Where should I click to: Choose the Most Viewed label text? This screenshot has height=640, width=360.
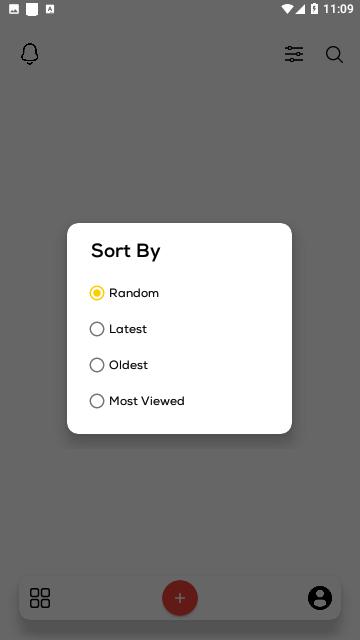tap(147, 401)
